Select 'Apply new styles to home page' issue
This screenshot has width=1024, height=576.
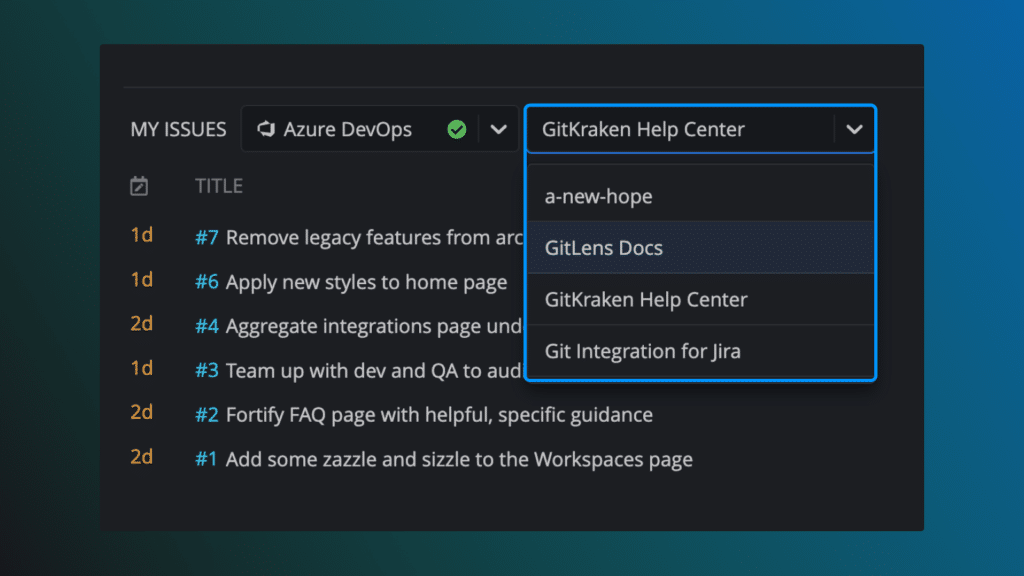tap(366, 282)
